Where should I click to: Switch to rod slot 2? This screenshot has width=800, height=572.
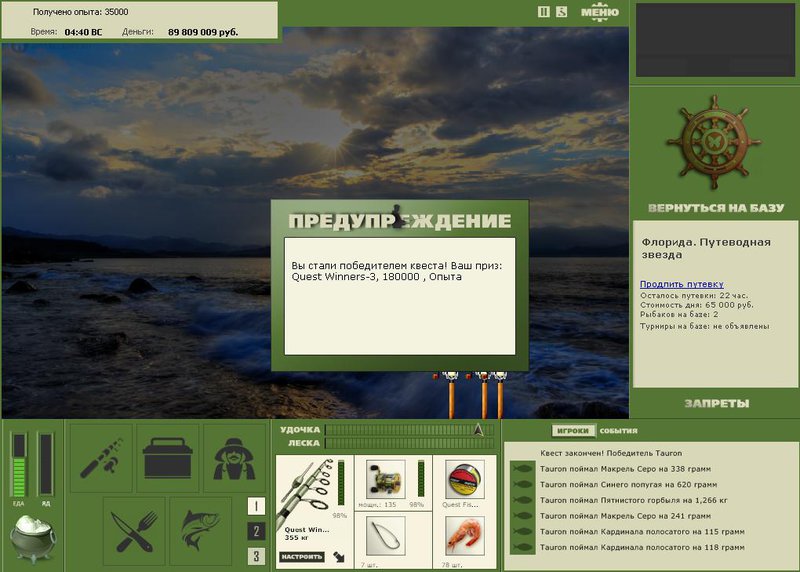click(x=256, y=531)
